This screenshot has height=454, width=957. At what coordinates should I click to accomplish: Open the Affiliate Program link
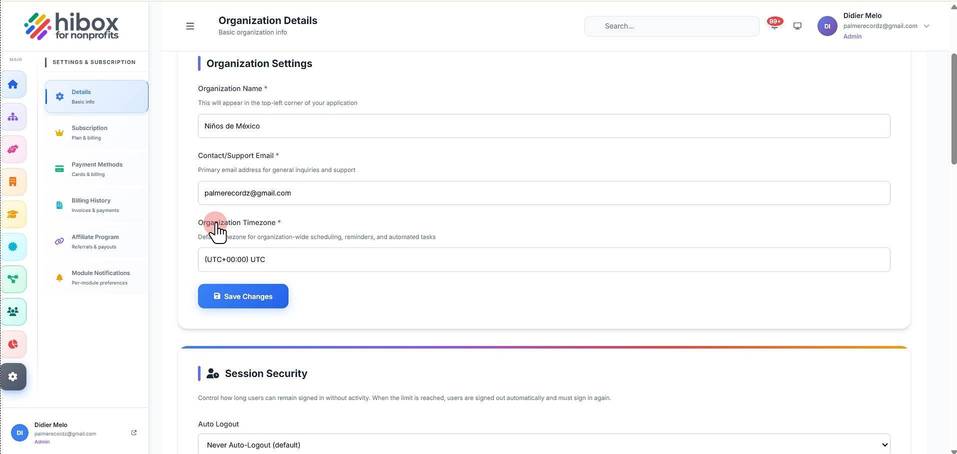tap(96, 241)
